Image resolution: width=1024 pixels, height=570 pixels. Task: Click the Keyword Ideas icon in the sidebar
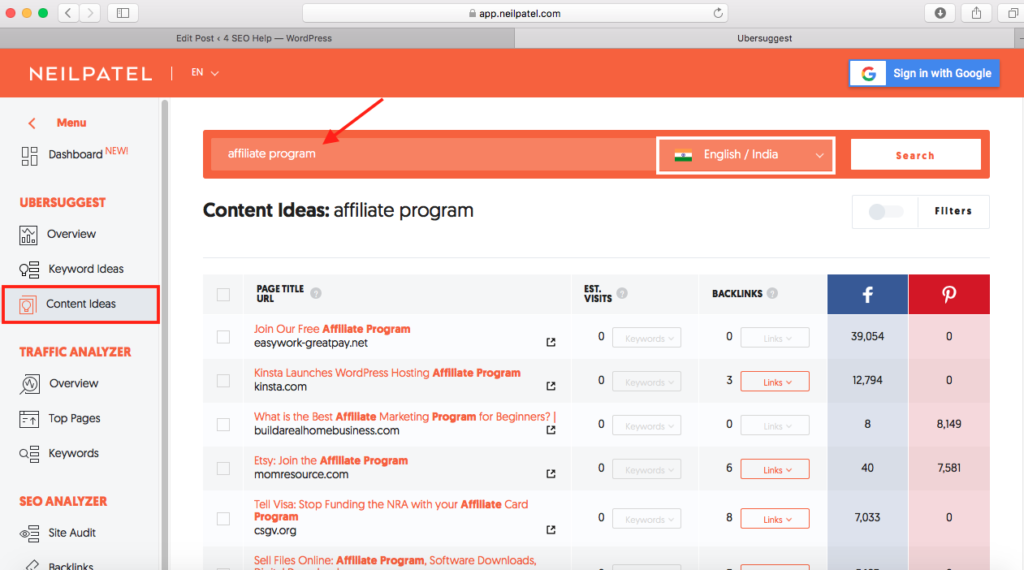(29, 270)
